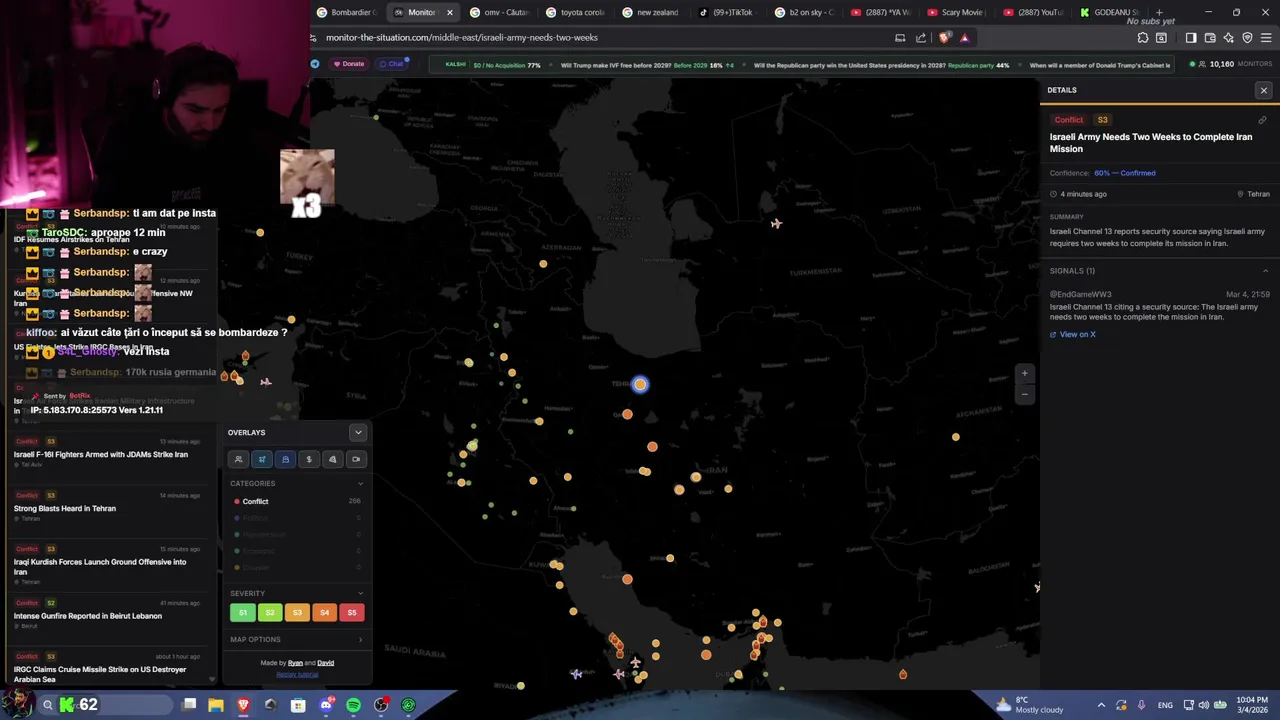The width and height of the screenshot is (1280, 720).
Task: Open 'Israeli F-16I Fighters Armed with JDAMs' event
Action: [108, 454]
